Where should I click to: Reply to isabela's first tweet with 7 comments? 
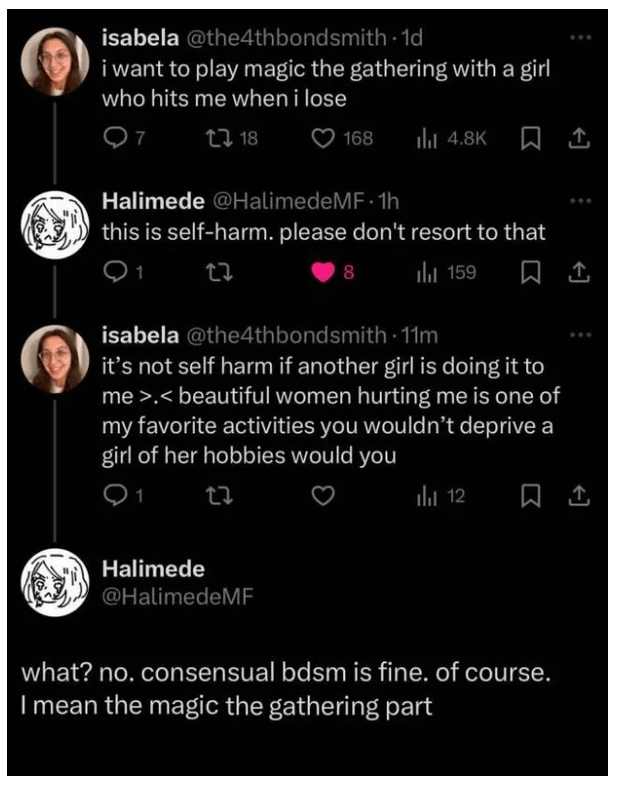pos(115,138)
